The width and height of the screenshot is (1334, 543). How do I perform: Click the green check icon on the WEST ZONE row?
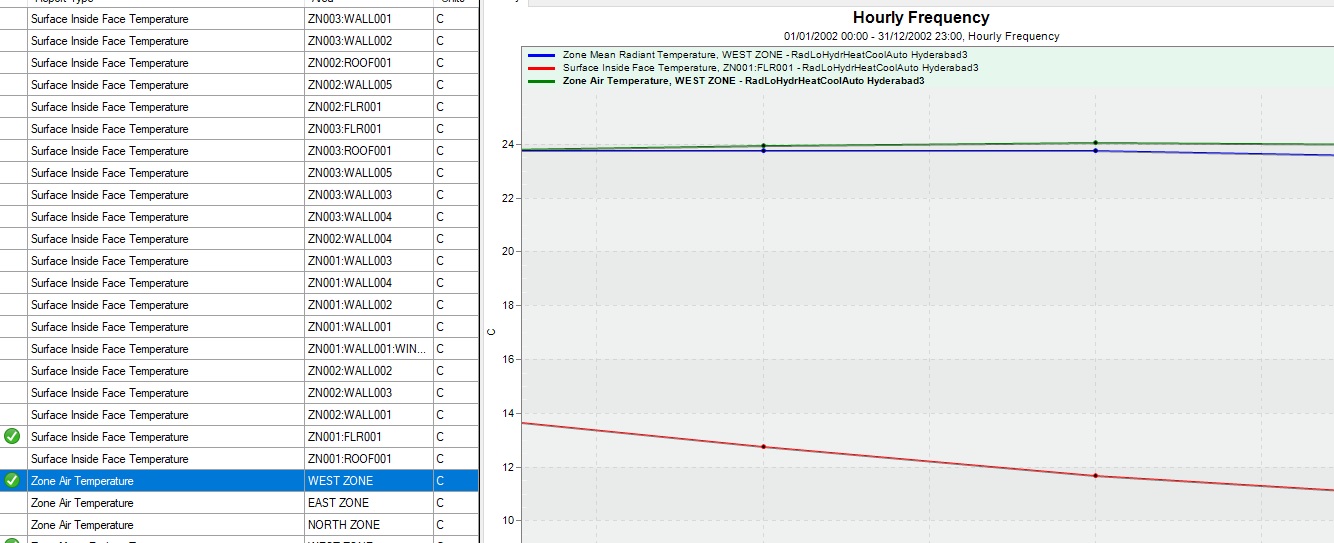12,480
